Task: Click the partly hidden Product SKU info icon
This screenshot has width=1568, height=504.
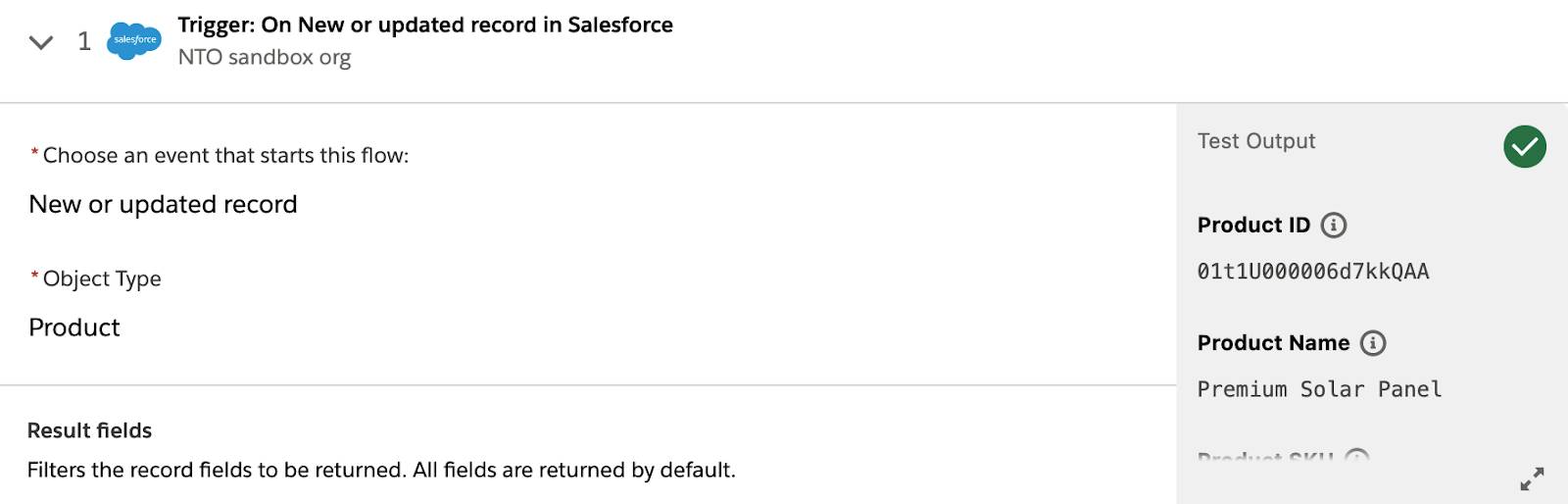Action: 1357,456
